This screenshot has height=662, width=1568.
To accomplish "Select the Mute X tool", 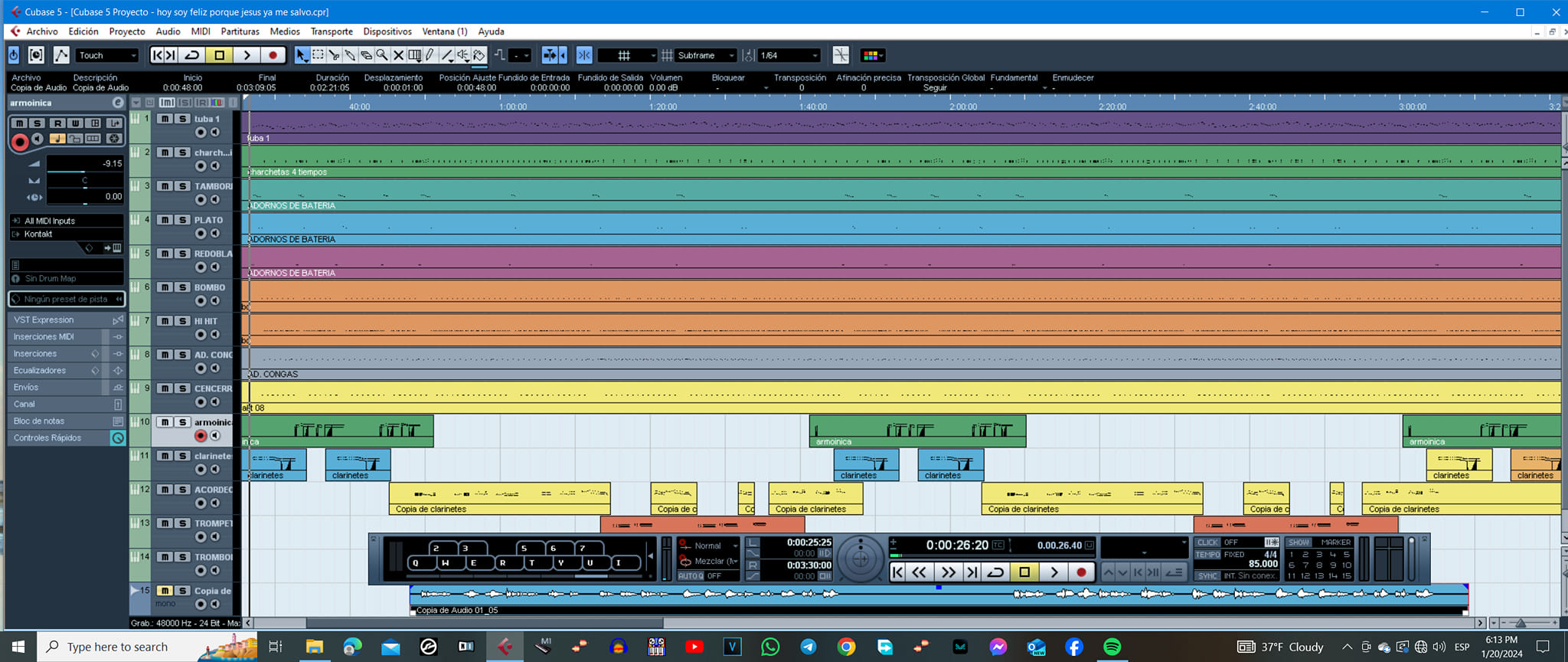I will [398, 55].
